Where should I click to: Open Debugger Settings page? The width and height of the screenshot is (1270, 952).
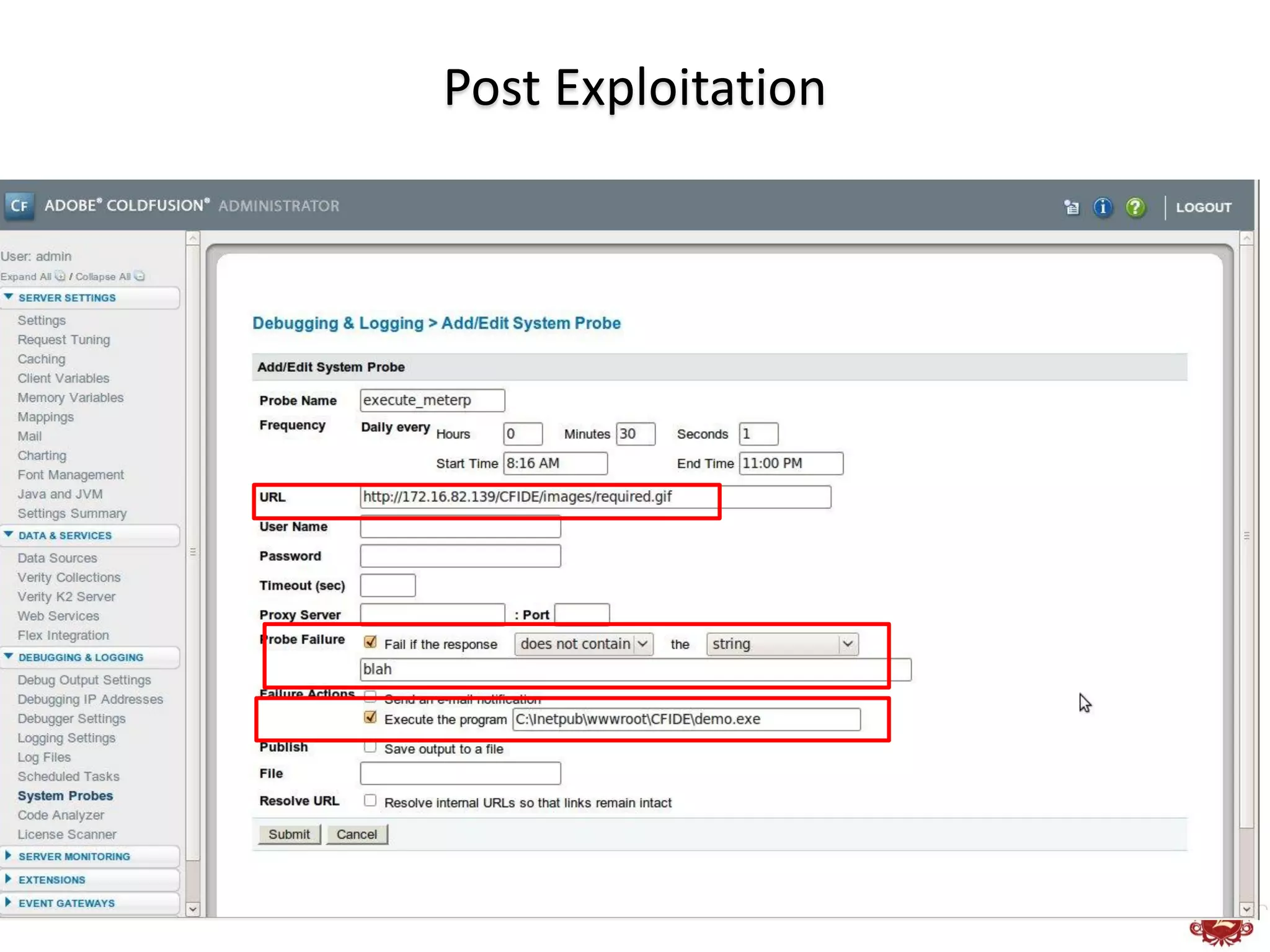[x=71, y=718]
